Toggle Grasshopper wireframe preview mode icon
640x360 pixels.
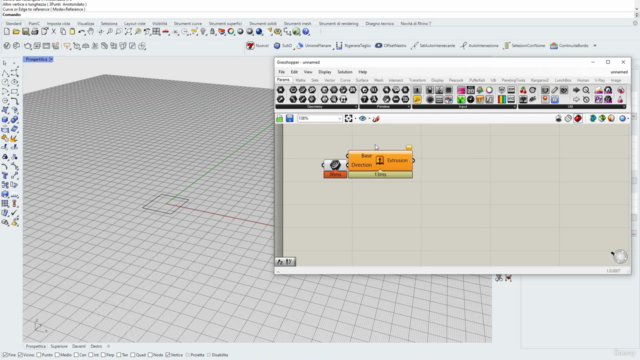coord(568,118)
